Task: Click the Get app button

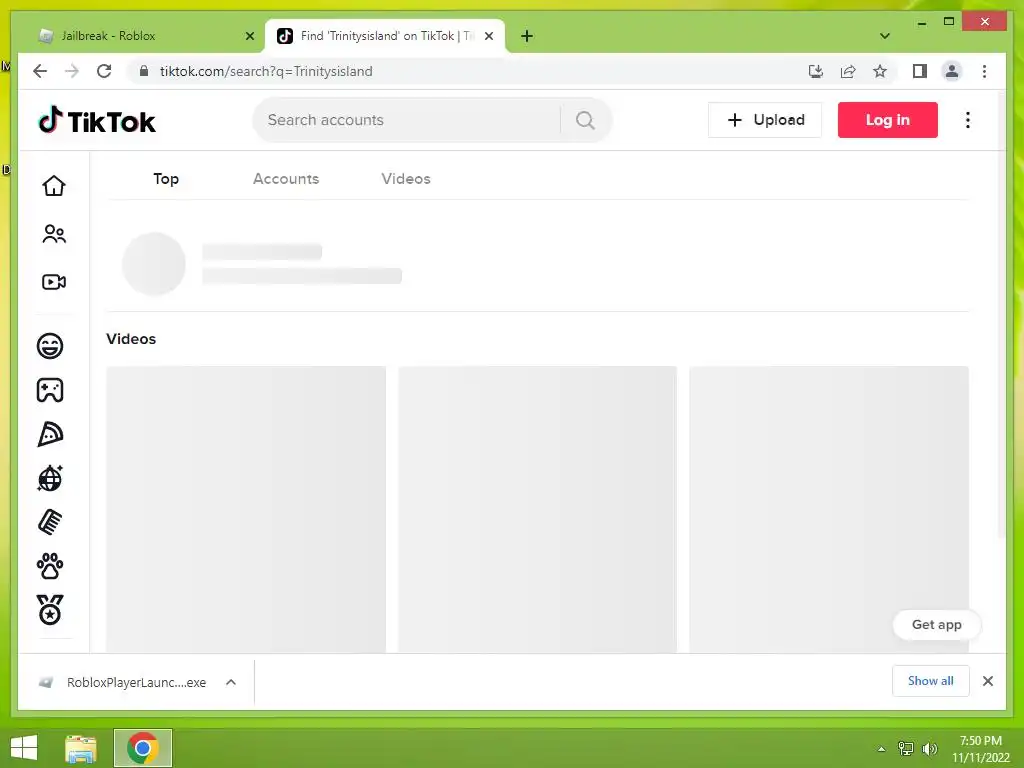Action: point(936,625)
